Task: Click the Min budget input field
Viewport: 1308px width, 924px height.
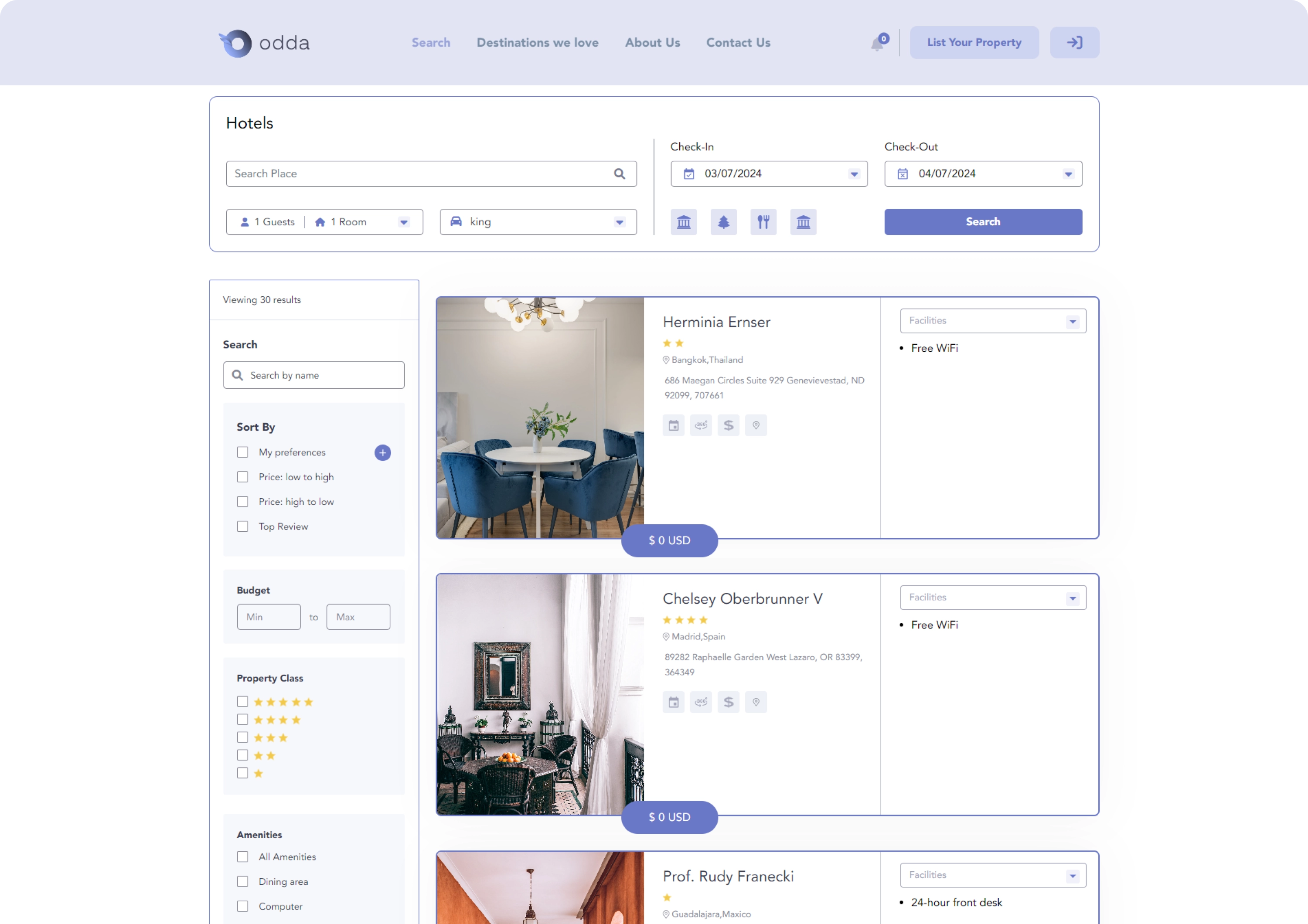Action: tap(268, 617)
